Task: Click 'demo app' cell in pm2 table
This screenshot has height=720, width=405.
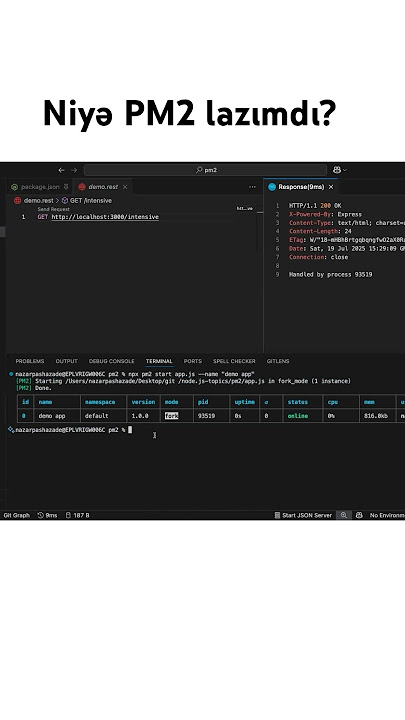Action: (x=52, y=416)
